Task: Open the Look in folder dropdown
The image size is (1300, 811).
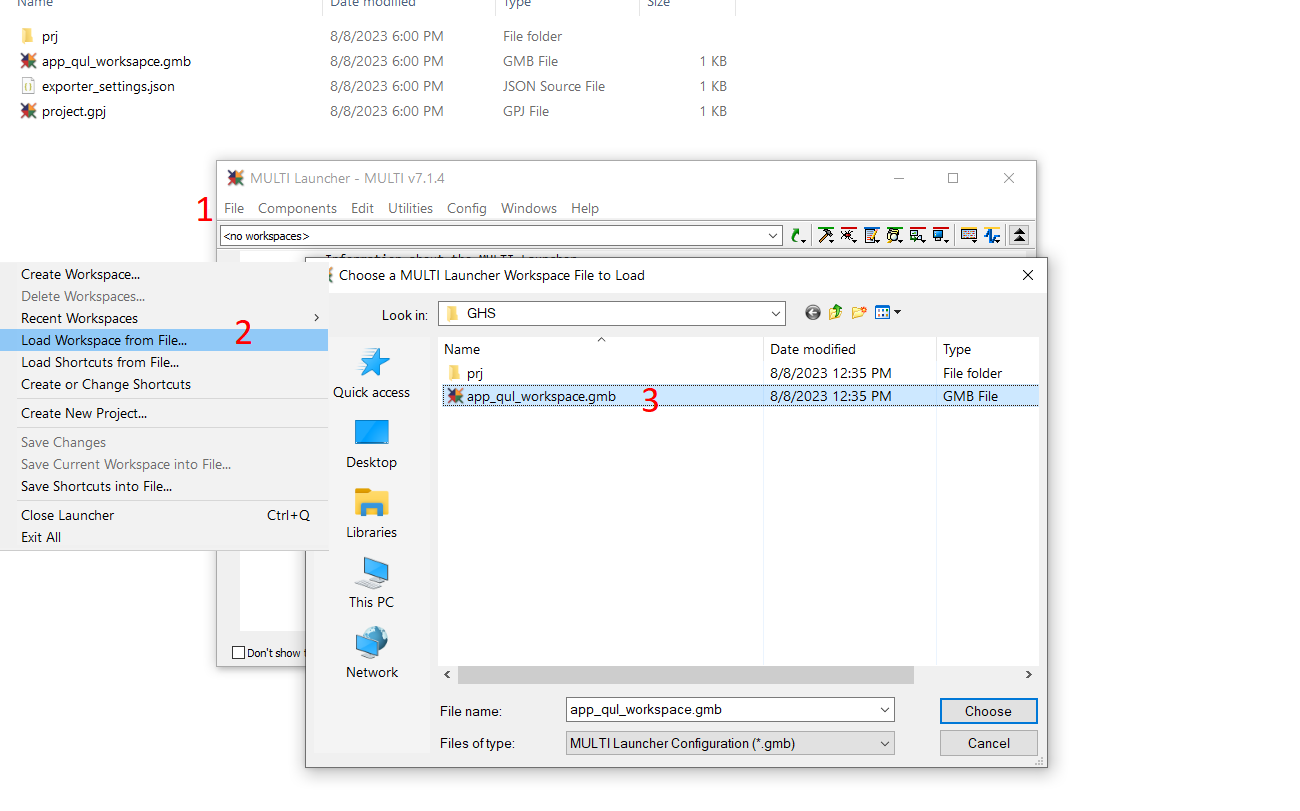Action: click(x=776, y=312)
